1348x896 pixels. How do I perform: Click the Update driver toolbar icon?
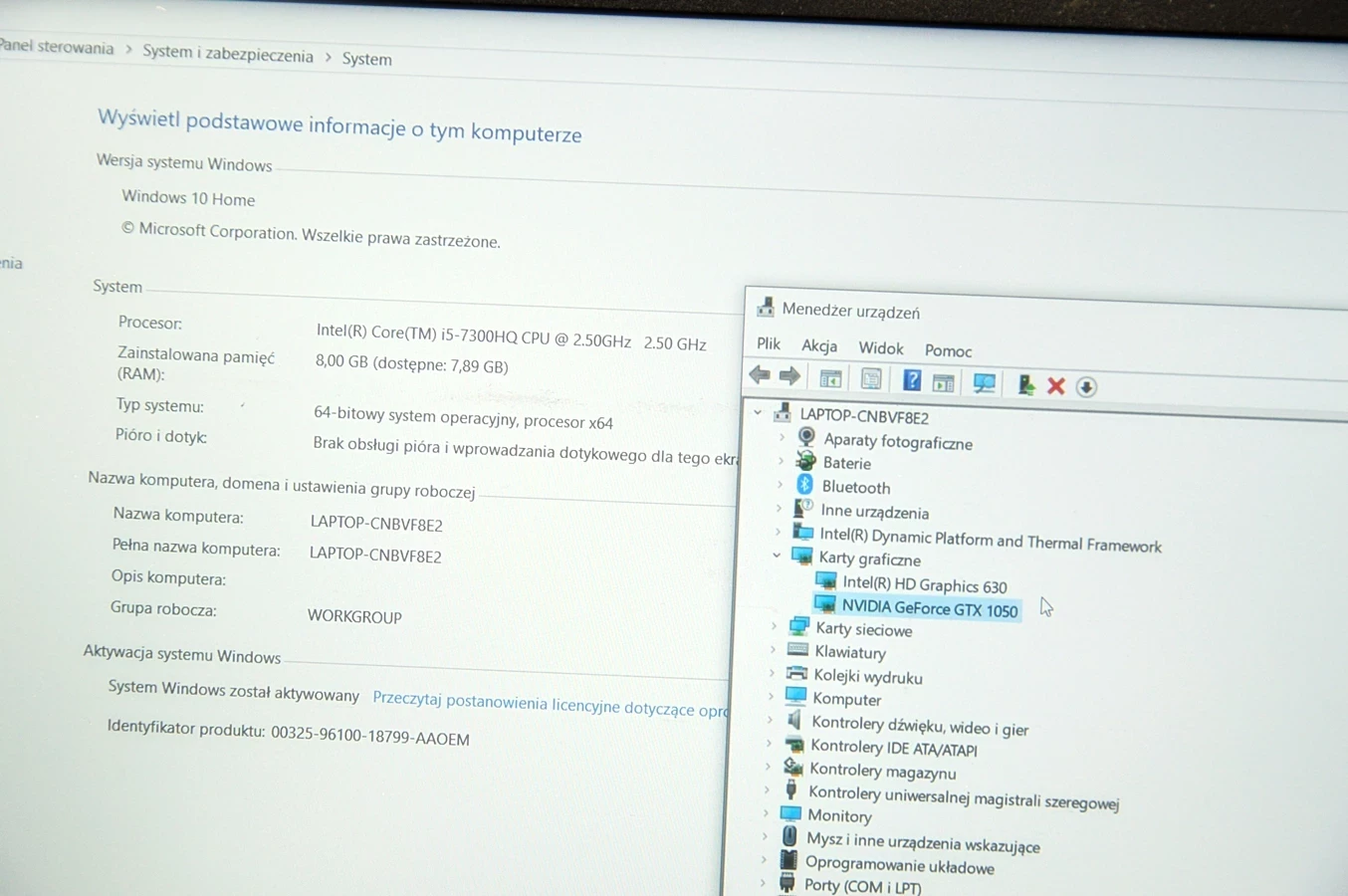click(x=1024, y=384)
